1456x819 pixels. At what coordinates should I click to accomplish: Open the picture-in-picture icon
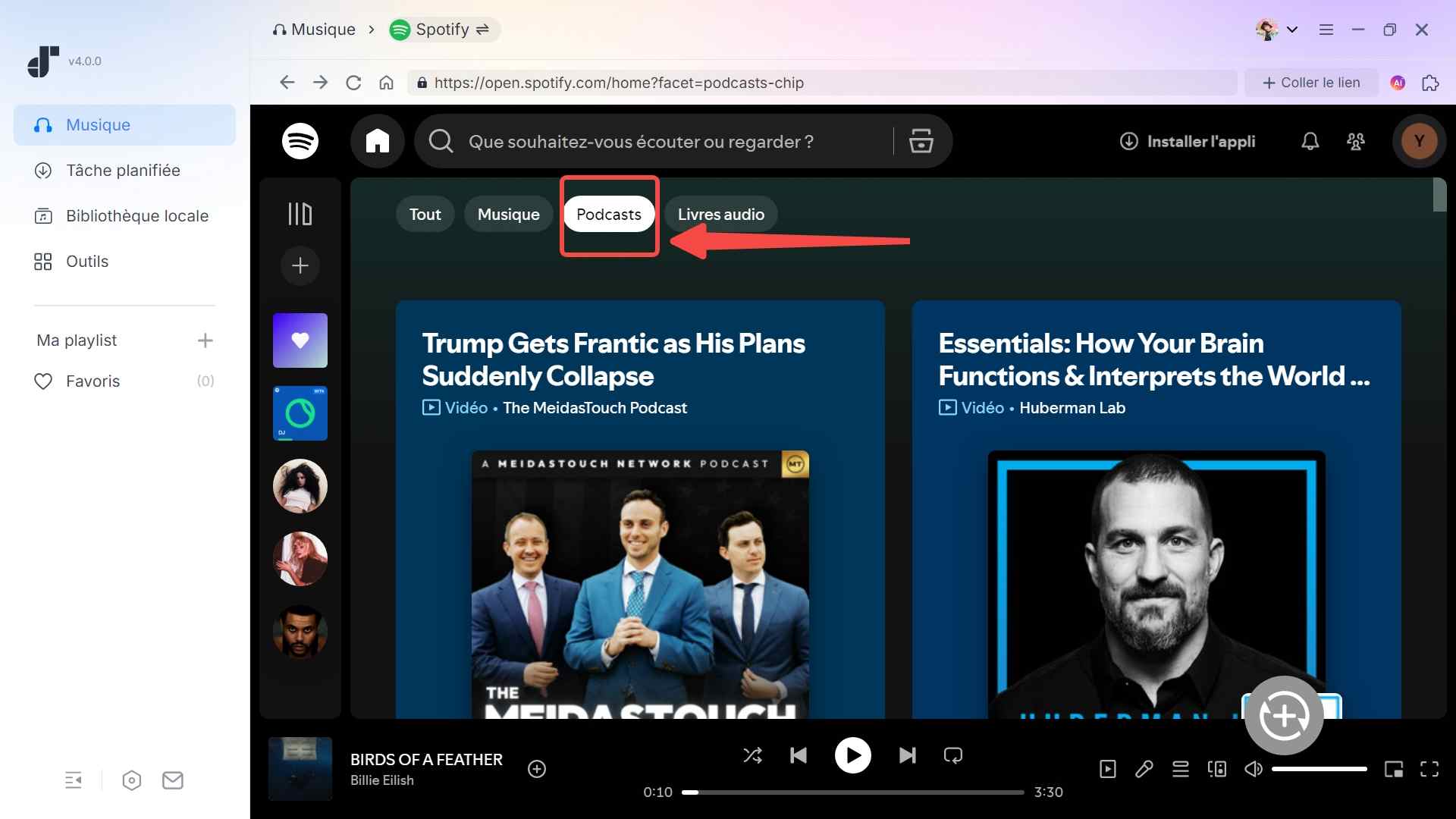[1395, 769]
